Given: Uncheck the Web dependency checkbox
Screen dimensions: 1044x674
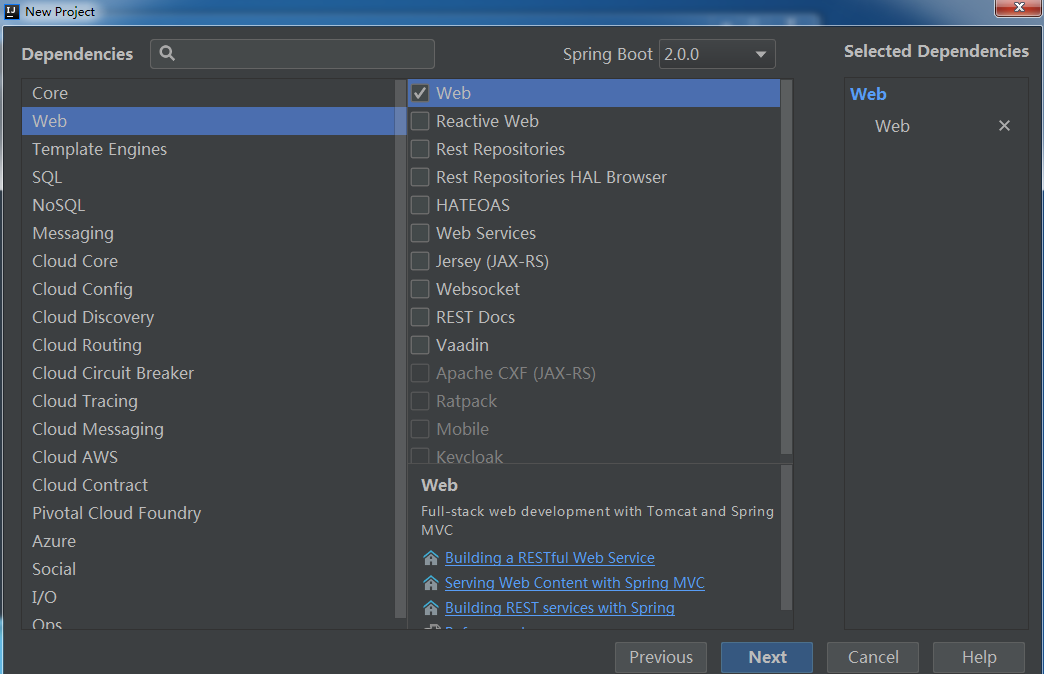Looking at the screenshot, I should (x=419, y=93).
